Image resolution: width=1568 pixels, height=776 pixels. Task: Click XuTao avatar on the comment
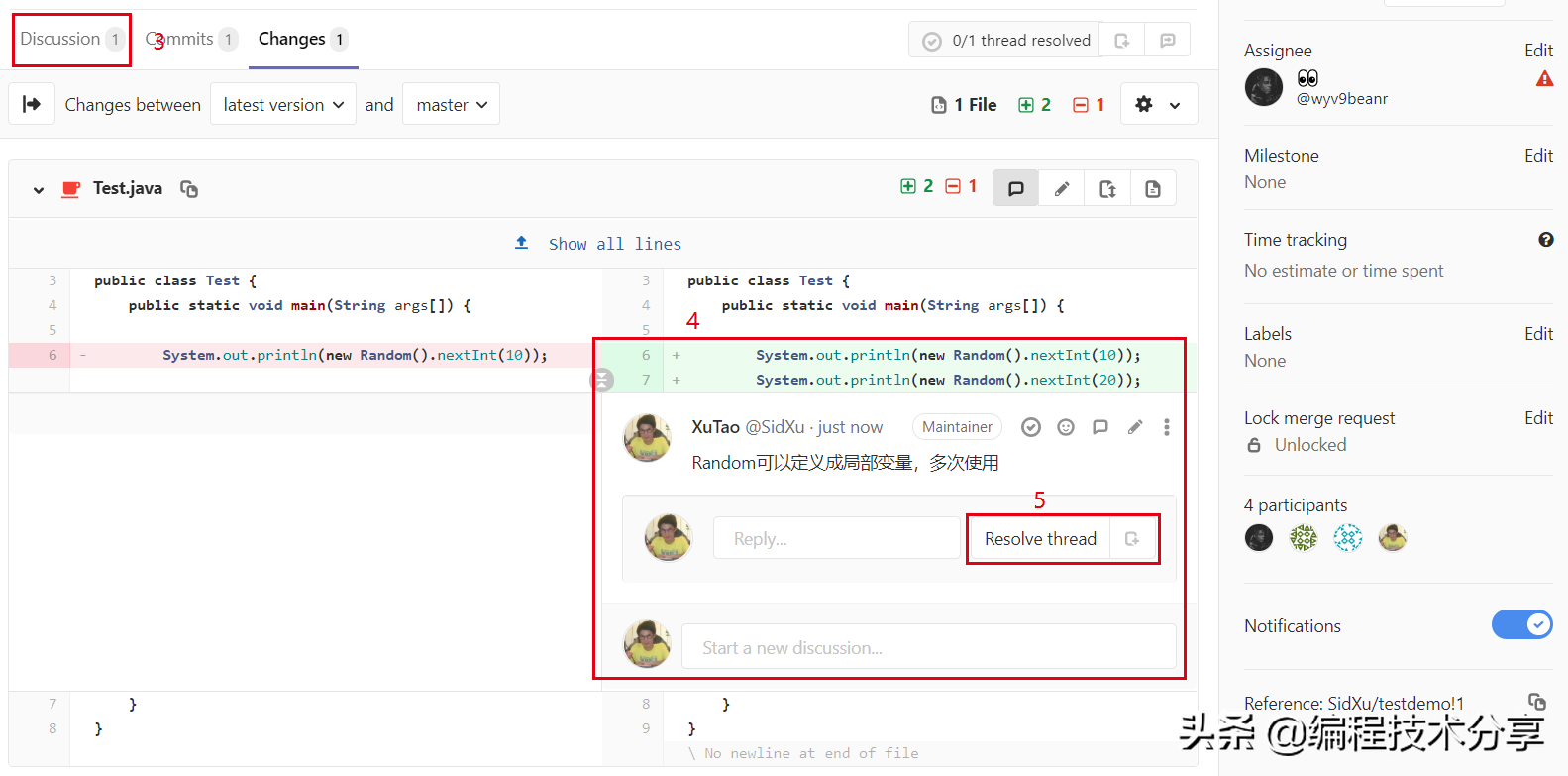pos(647,438)
